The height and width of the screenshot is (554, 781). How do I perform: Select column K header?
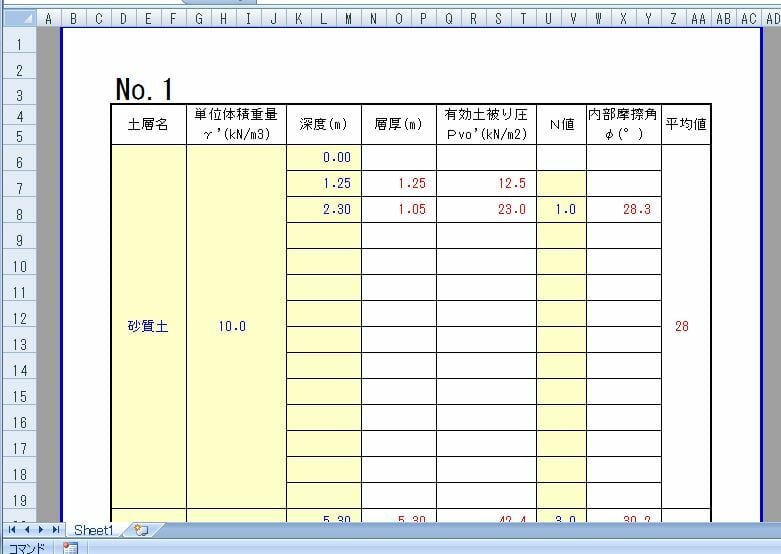point(298,19)
